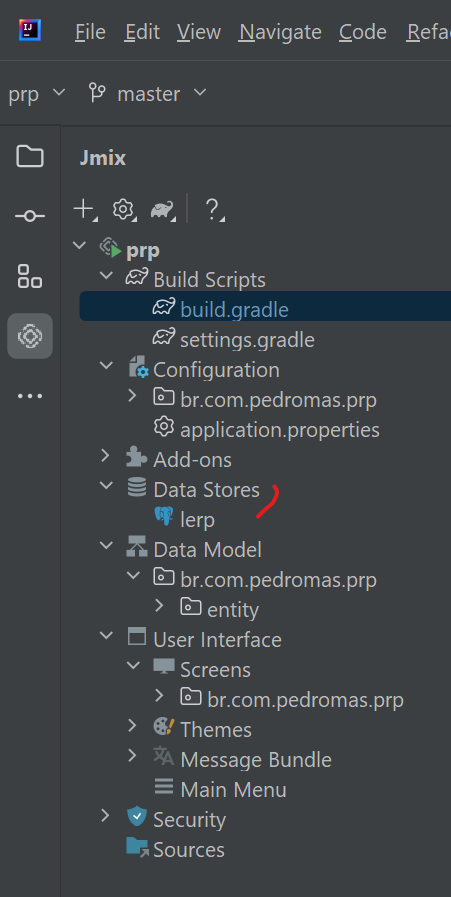Collapse the prp root node
The height and width of the screenshot is (897, 451).
point(79,245)
